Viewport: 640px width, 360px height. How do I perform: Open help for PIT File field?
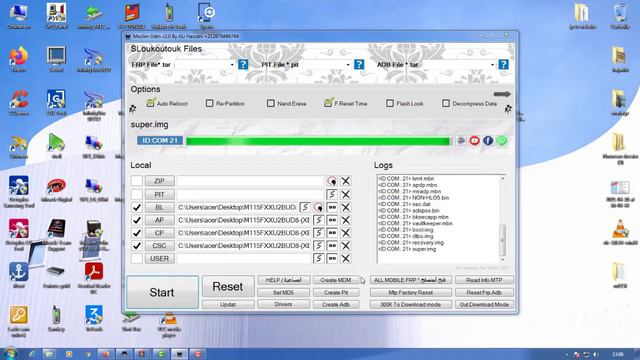tap(359, 64)
